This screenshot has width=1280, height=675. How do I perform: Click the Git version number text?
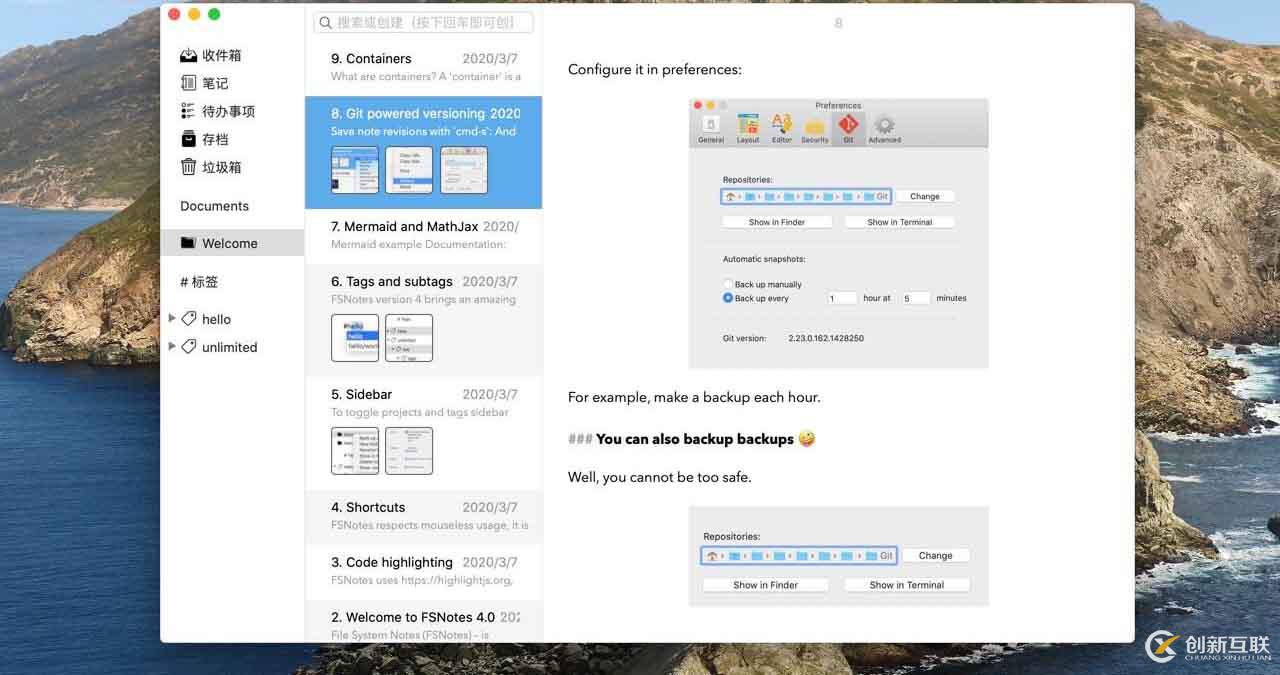pos(826,338)
